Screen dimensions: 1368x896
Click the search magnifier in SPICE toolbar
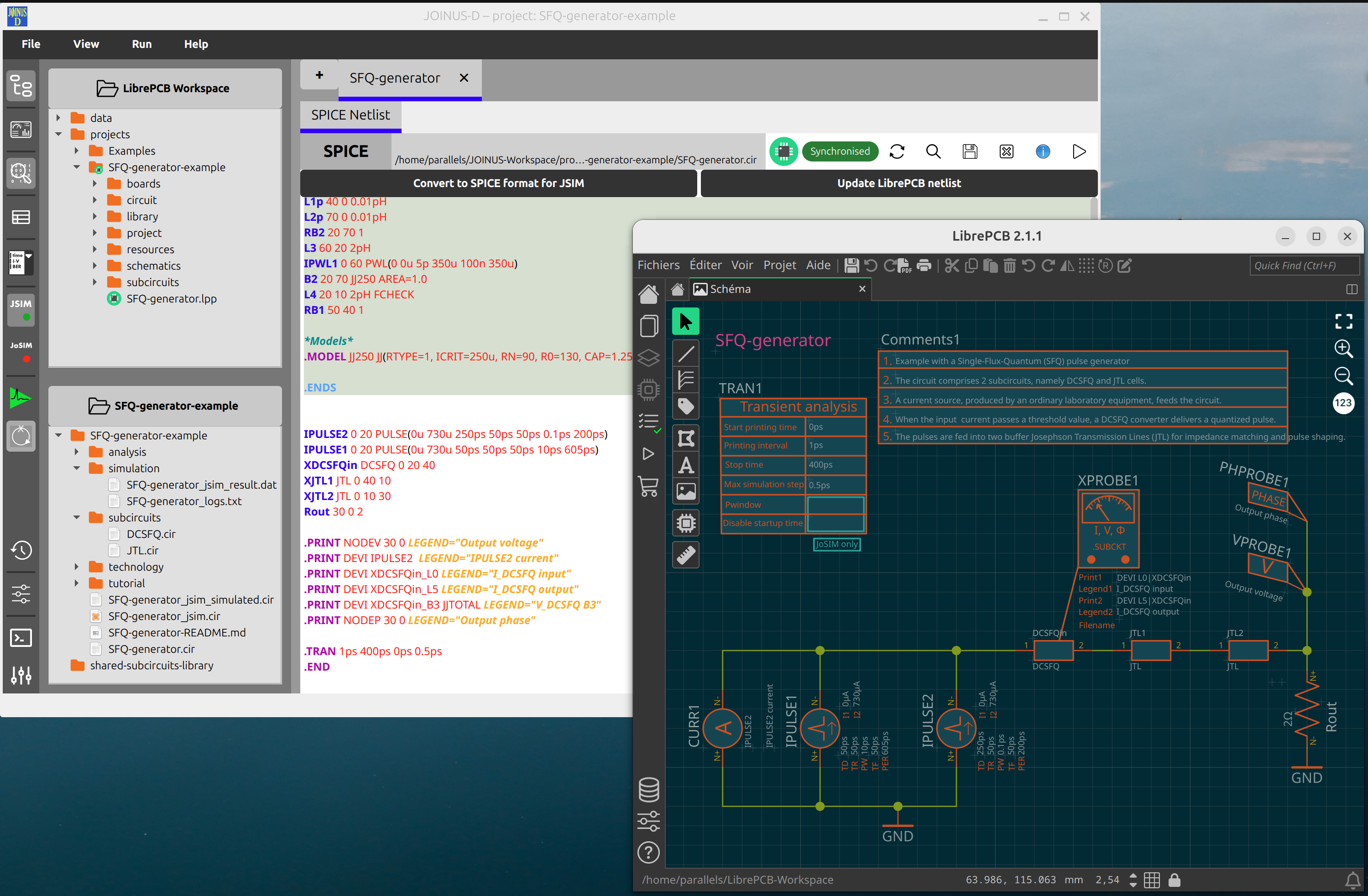(x=934, y=152)
